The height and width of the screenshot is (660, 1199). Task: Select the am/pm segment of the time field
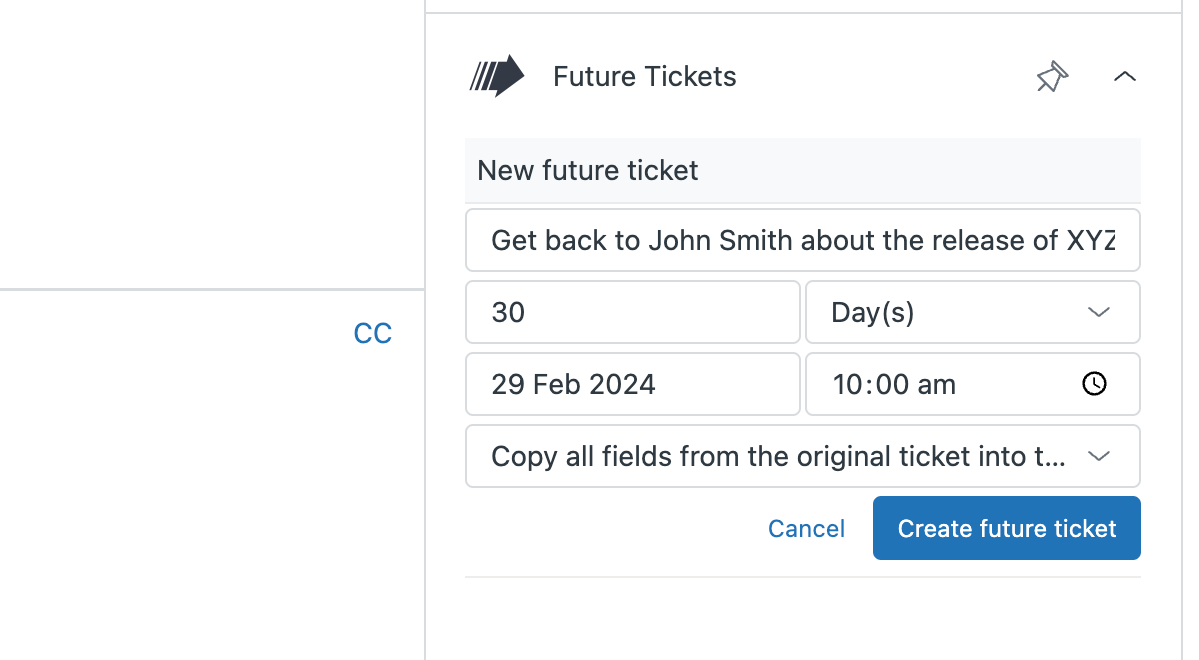point(937,385)
